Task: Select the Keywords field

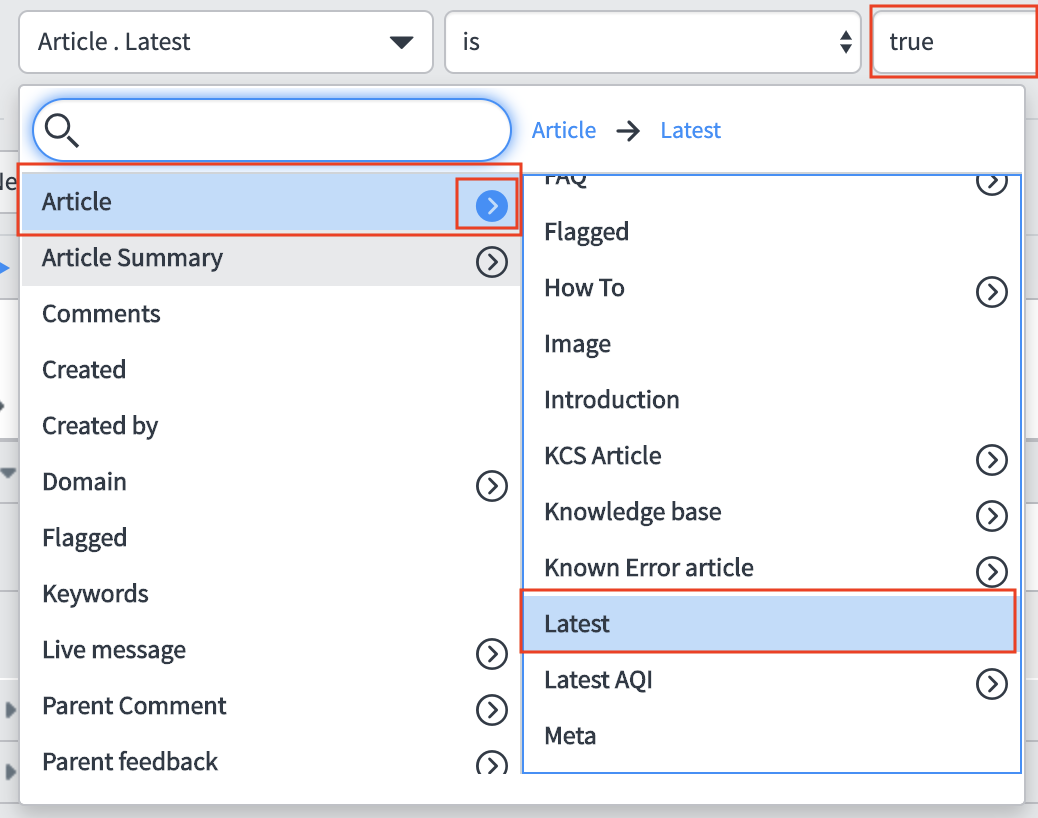Action: pyautogui.click(x=95, y=594)
